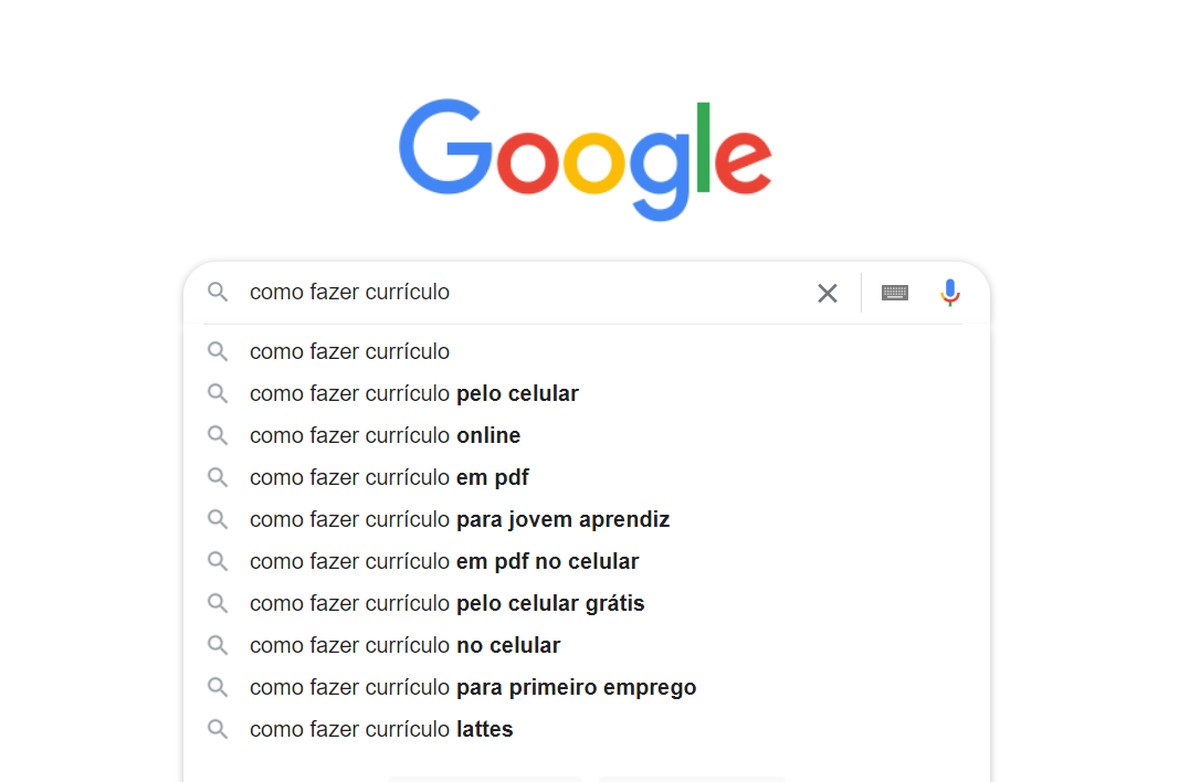This screenshot has width=1200, height=782.
Task: Select suggestion ending 'para jovem aprendiz'
Action: point(459,520)
